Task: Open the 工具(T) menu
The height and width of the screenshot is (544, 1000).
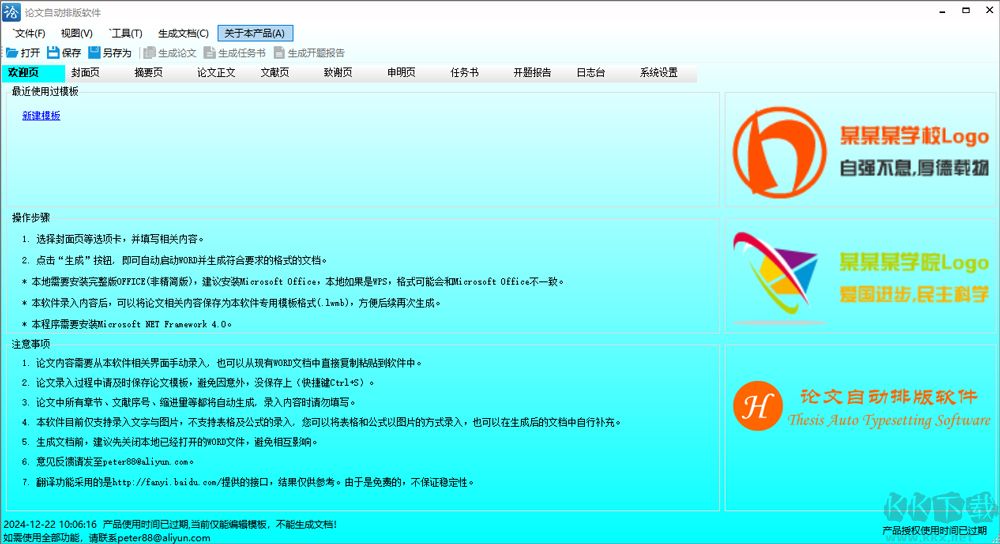Action: click(126, 33)
